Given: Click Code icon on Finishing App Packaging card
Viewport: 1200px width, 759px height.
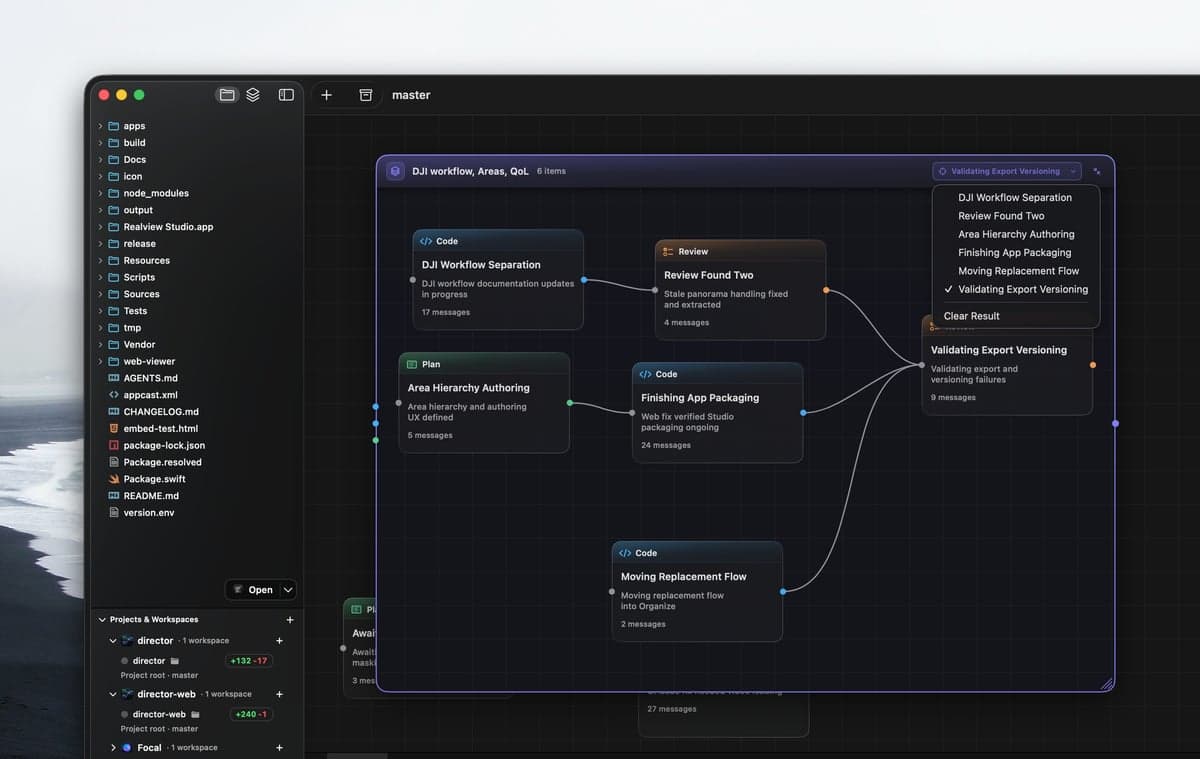Looking at the screenshot, I should pyautogui.click(x=645, y=374).
